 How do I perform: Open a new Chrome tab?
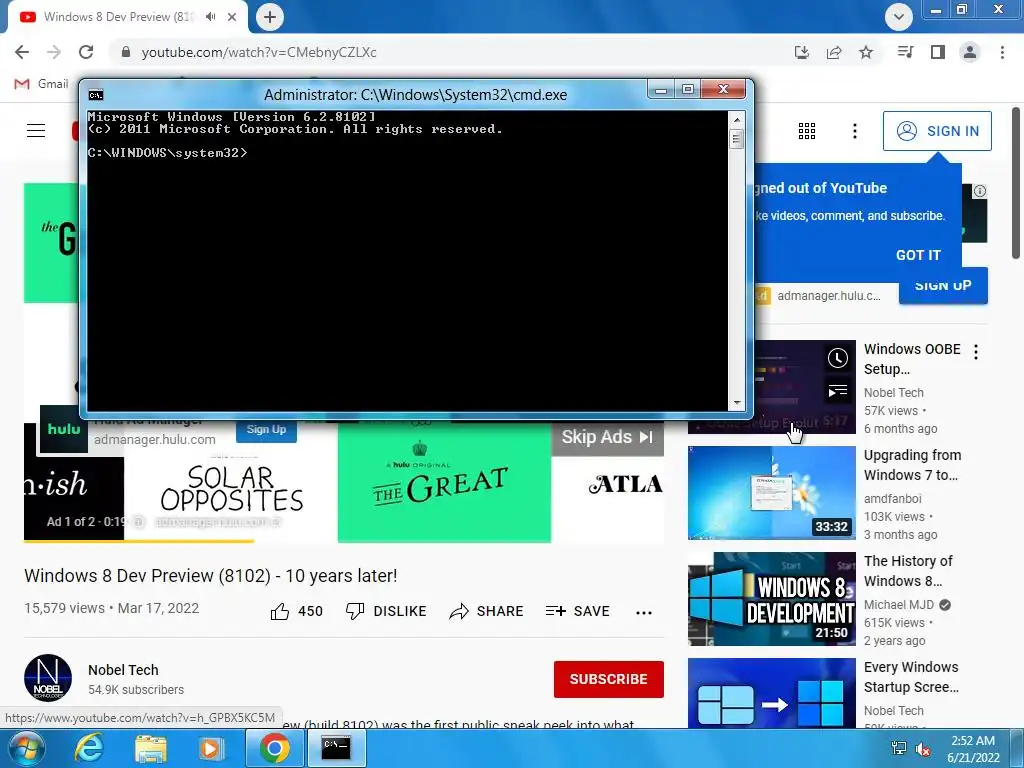click(270, 17)
